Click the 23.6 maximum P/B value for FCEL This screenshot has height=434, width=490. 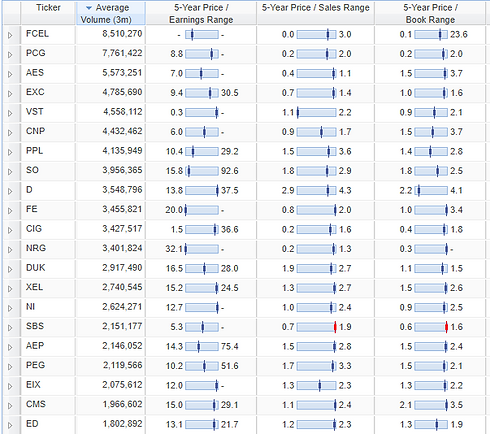click(x=459, y=35)
